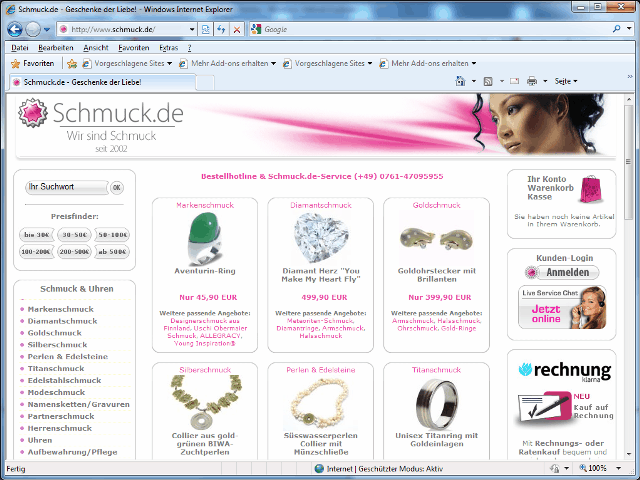Expand the toolbar chevron overflow
The width and height of the screenshot is (640, 480).
pos(630,76)
